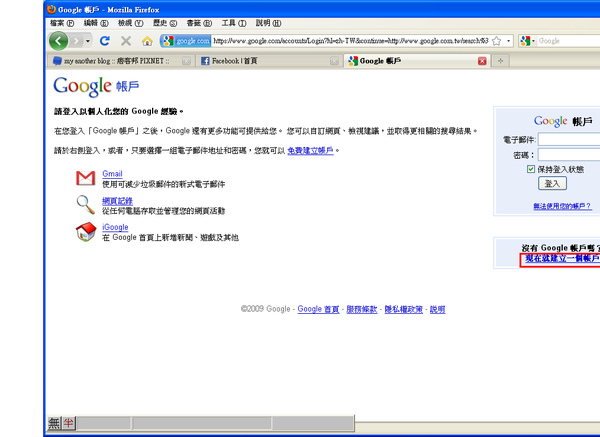Viewport: 600px width, 437px height.
Task: Open the Gmail link
Action: [x=112, y=174]
